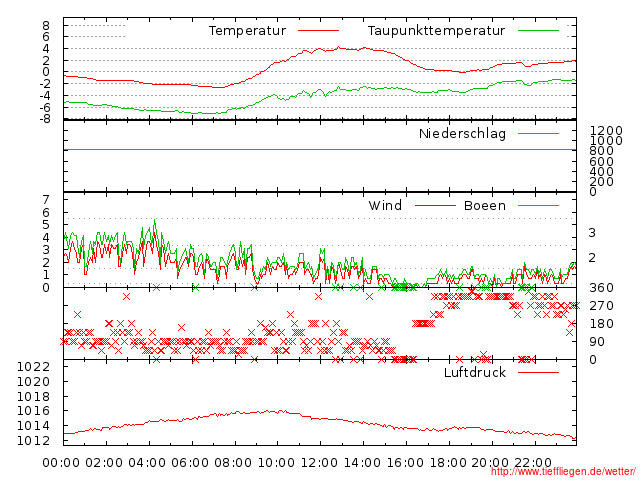This screenshot has height=480, width=640.
Task: Click the '06:00' time axis label
Action: [190, 463]
